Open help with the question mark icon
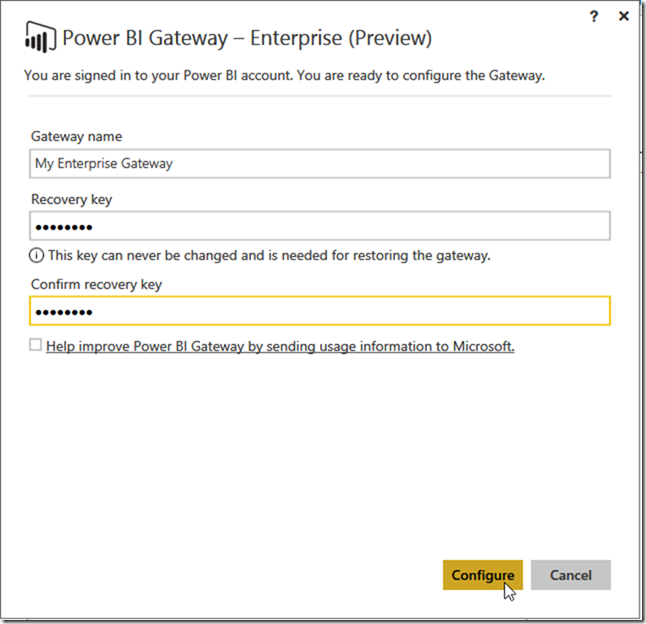646x624 pixels. (x=594, y=16)
